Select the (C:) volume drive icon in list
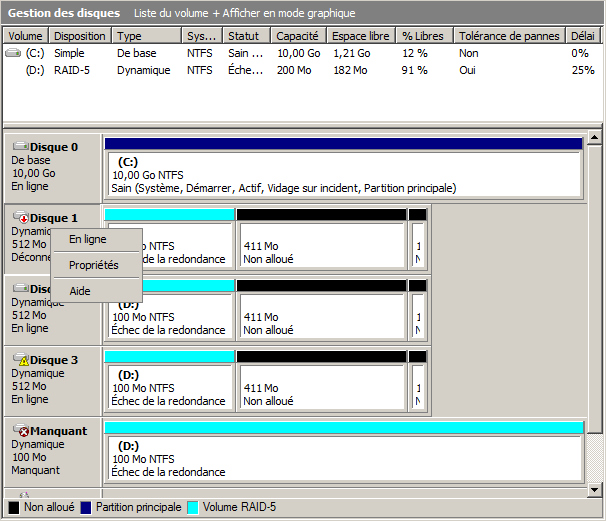Image resolution: width=606 pixels, height=521 pixels. pyautogui.click(x=13, y=53)
